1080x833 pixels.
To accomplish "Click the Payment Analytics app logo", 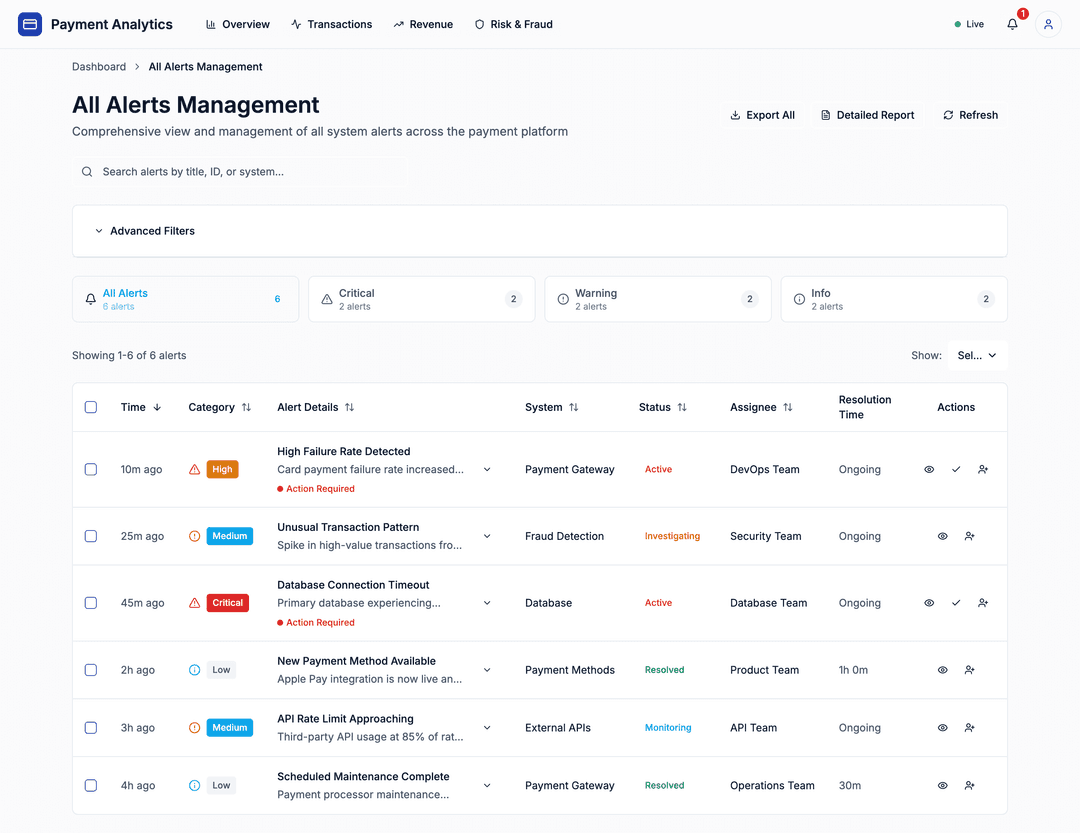I will [29, 23].
